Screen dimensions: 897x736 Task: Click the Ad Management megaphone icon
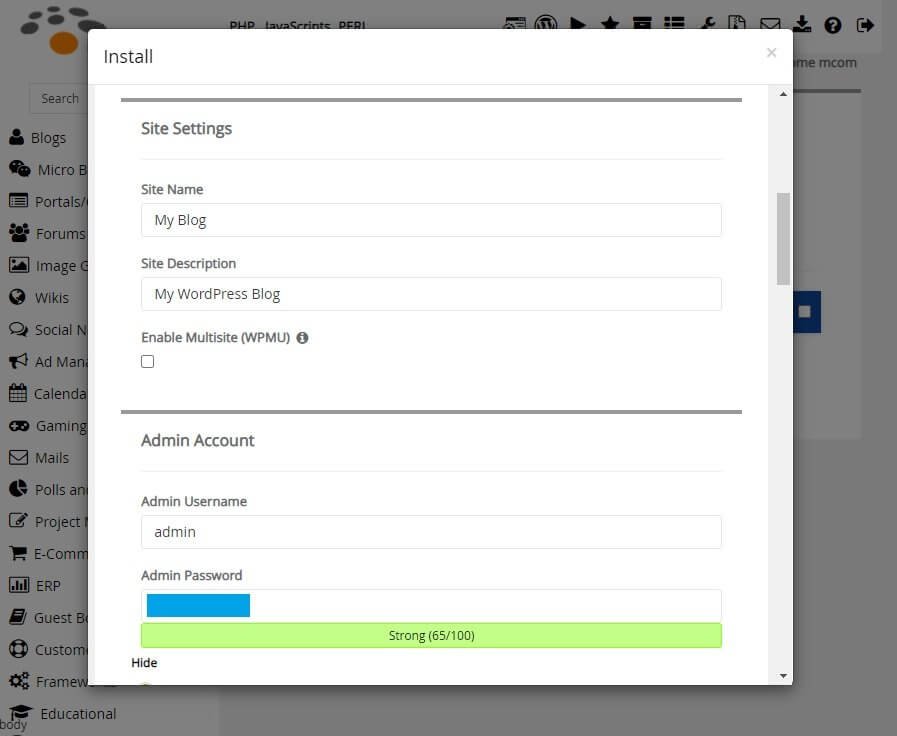coord(18,361)
